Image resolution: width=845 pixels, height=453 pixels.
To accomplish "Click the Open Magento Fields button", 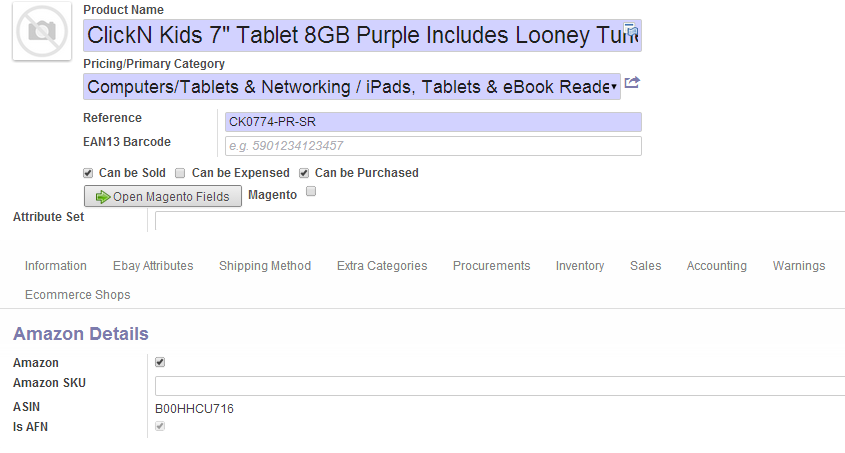I will pos(163,197).
